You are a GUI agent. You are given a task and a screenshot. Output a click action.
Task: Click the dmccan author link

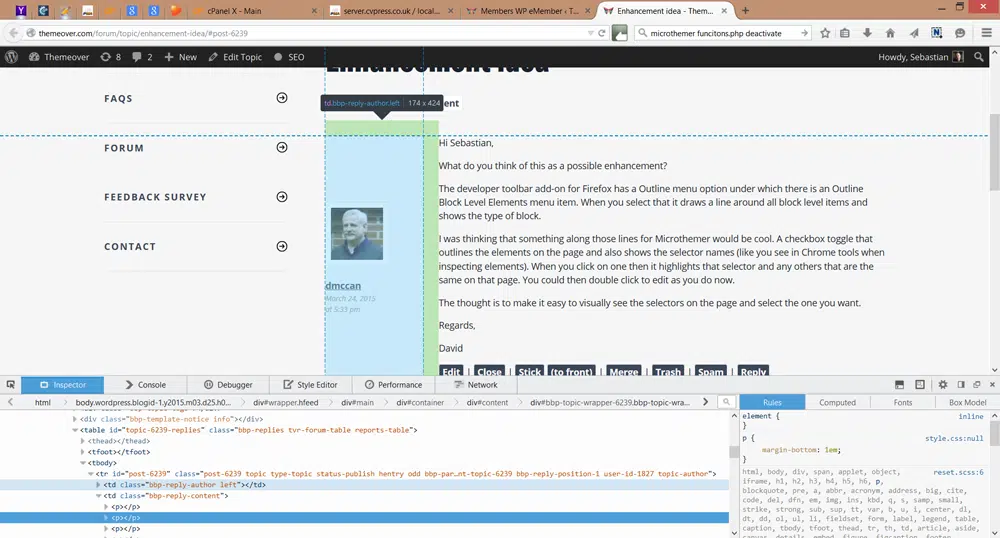pyautogui.click(x=342, y=286)
